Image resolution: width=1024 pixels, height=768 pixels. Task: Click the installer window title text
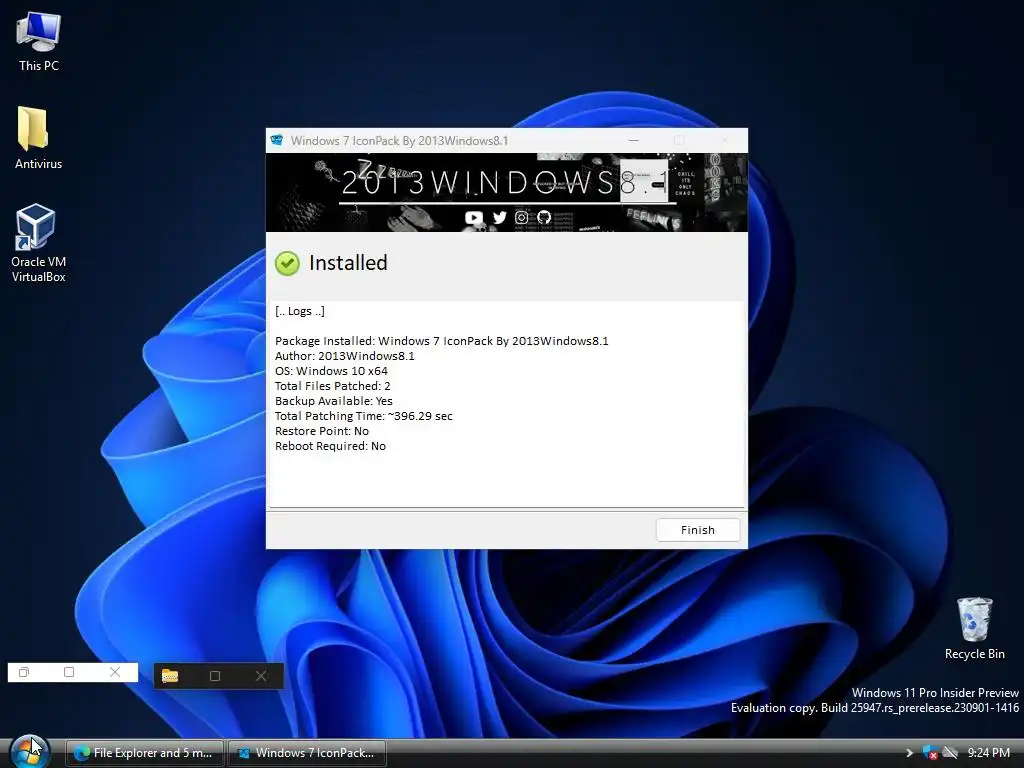tap(399, 140)
